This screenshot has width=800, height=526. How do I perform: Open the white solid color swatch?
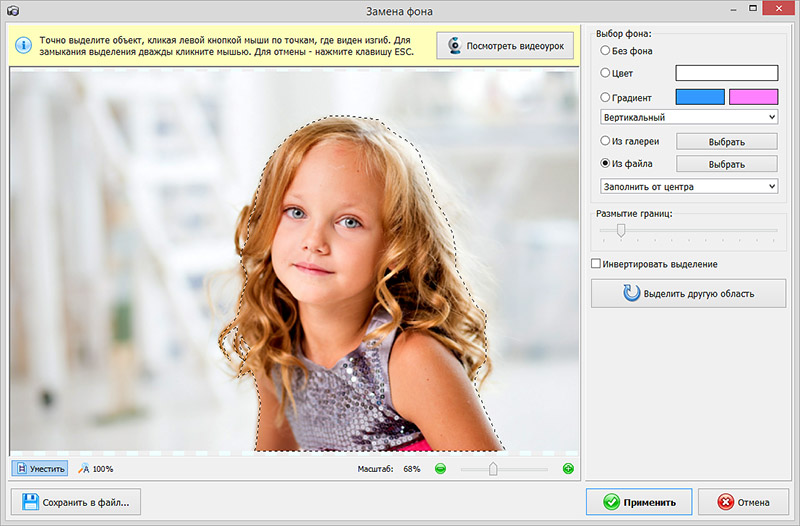coord(727,73)
